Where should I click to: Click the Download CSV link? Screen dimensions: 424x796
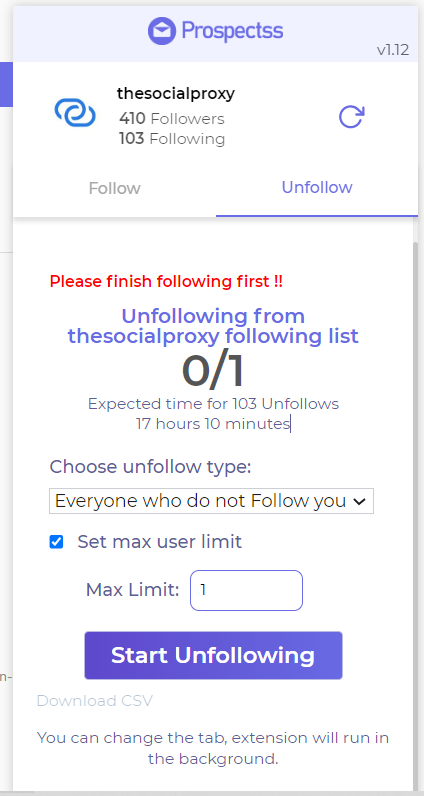pyautogui.click(x=94, y=701)
